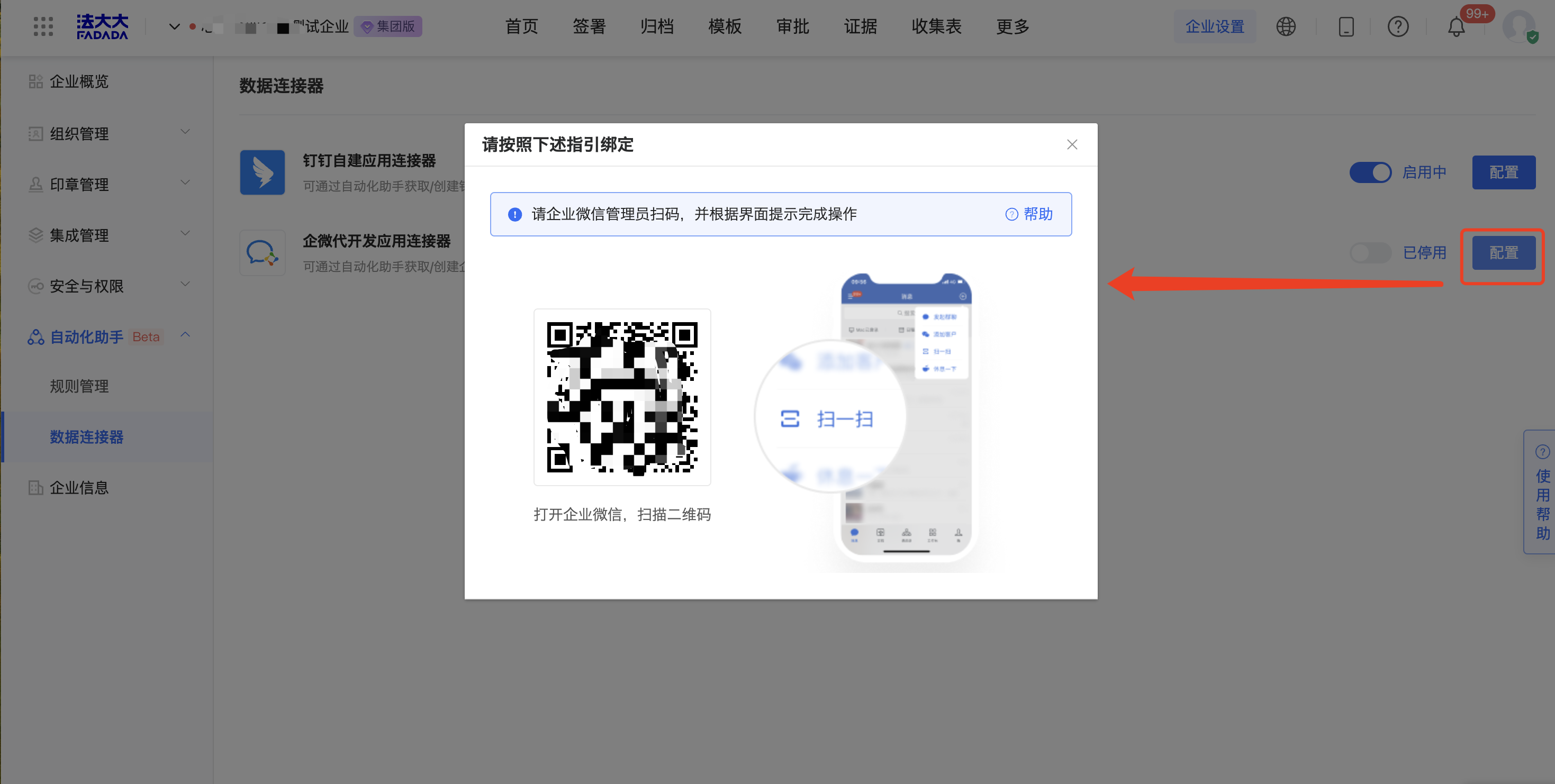Open the 证据 tab

click(860, 26)
